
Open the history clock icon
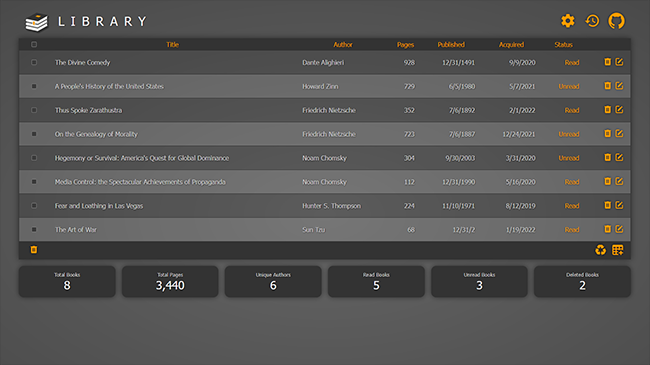pos(592,21)
